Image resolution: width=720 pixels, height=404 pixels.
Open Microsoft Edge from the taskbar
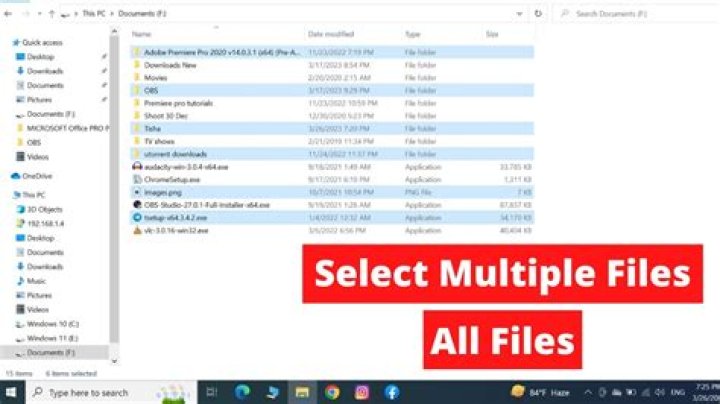(242, 392)
